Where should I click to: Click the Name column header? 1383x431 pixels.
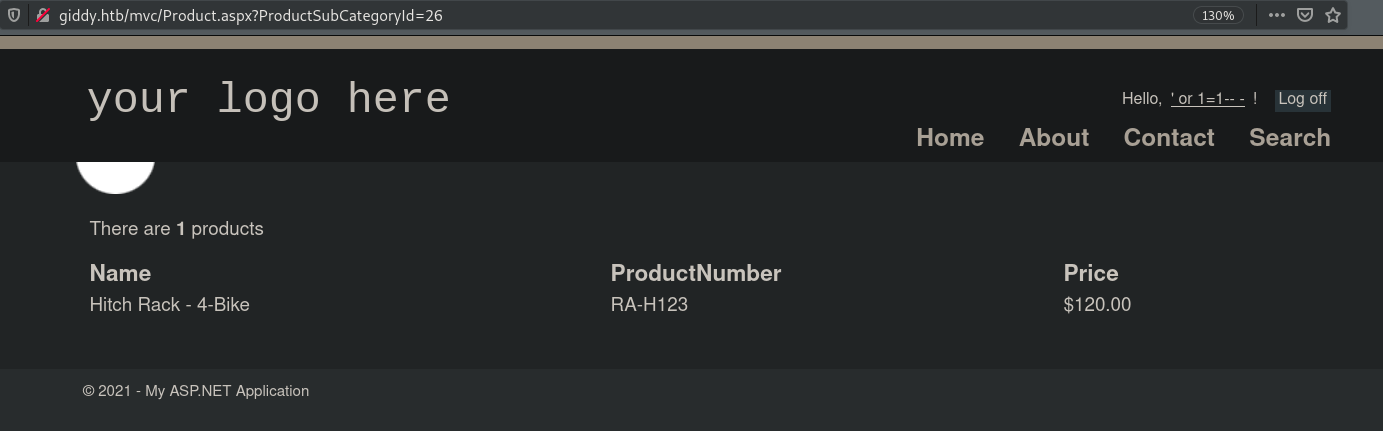tap(120, 273)
